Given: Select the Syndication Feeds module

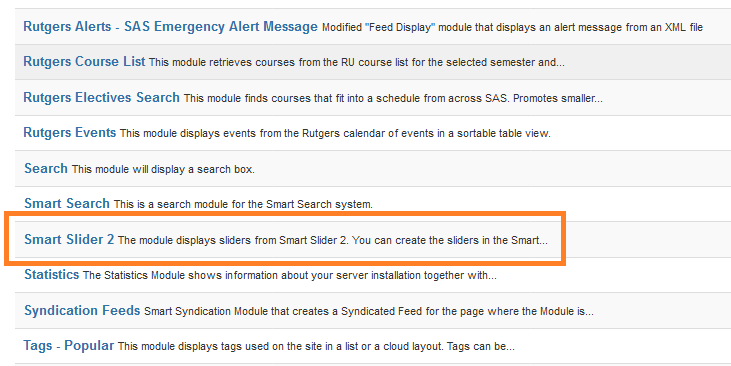Looking at the screenshot, I should [x=82, y=311].
